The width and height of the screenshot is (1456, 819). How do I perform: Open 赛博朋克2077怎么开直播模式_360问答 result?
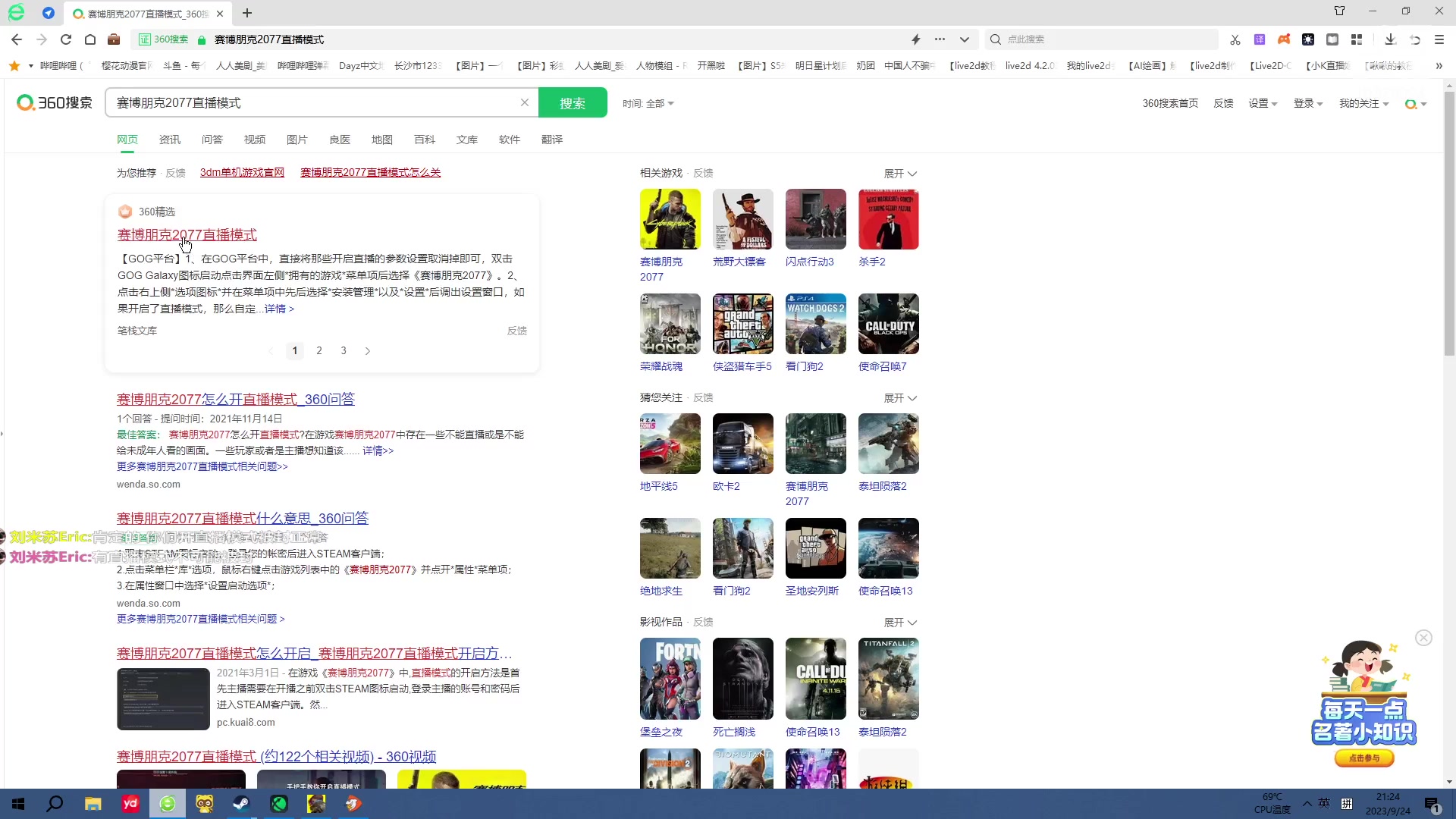[x=236, y=399]
